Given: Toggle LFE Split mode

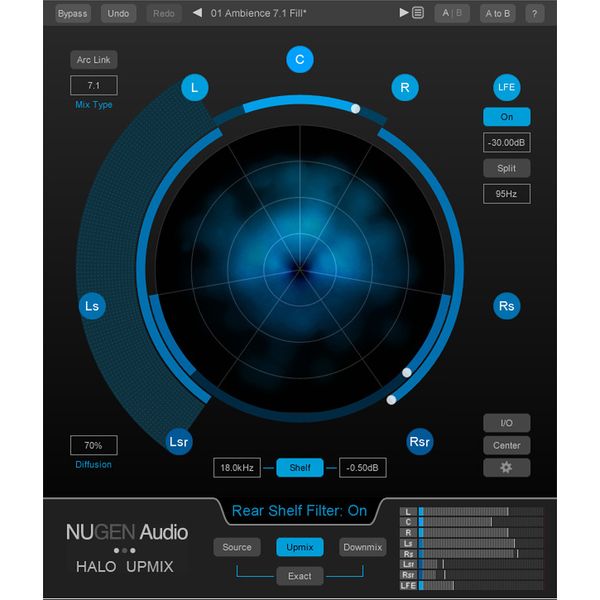Looking at the screenshot, I should 507,168.
